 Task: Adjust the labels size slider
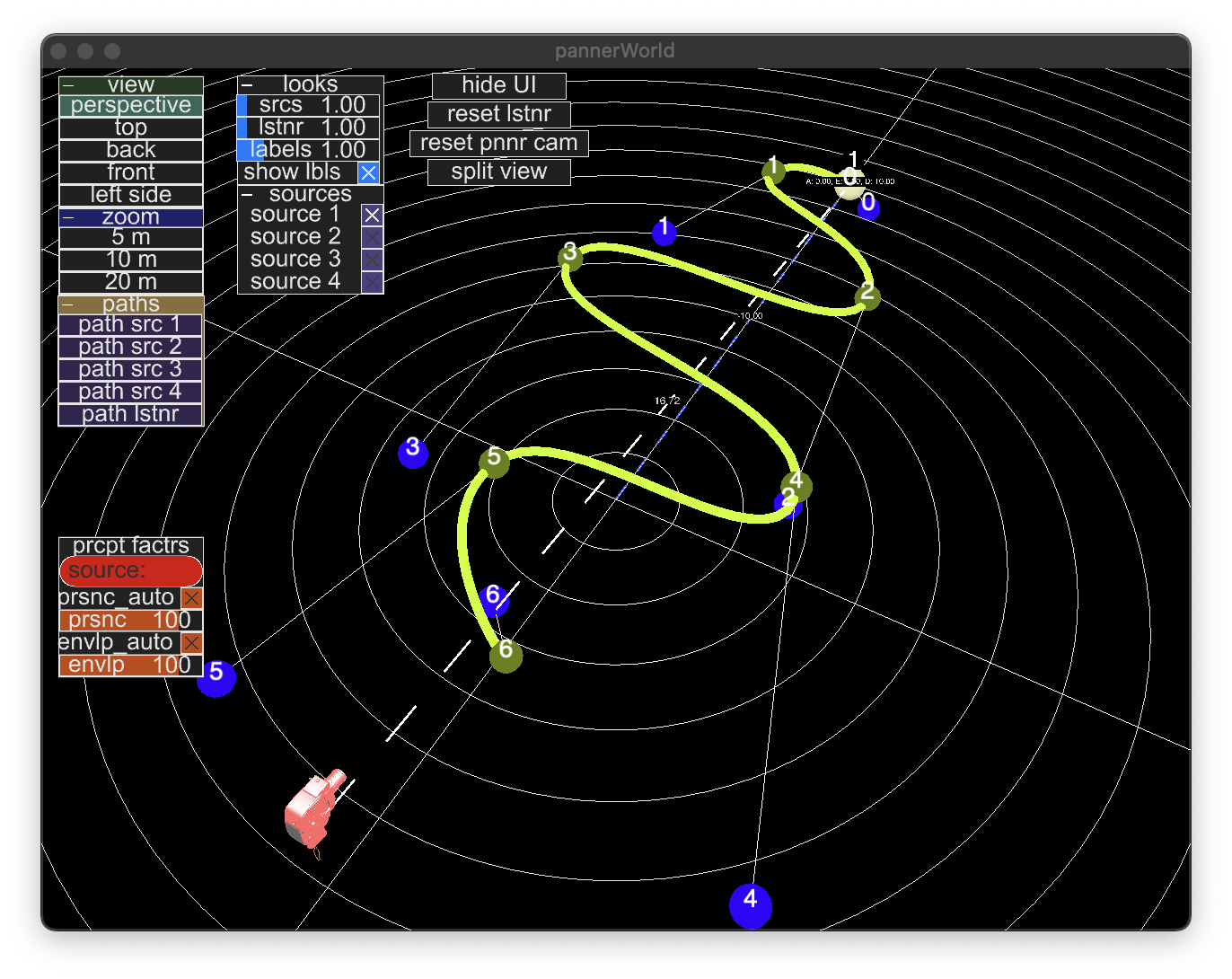(309, 150)
